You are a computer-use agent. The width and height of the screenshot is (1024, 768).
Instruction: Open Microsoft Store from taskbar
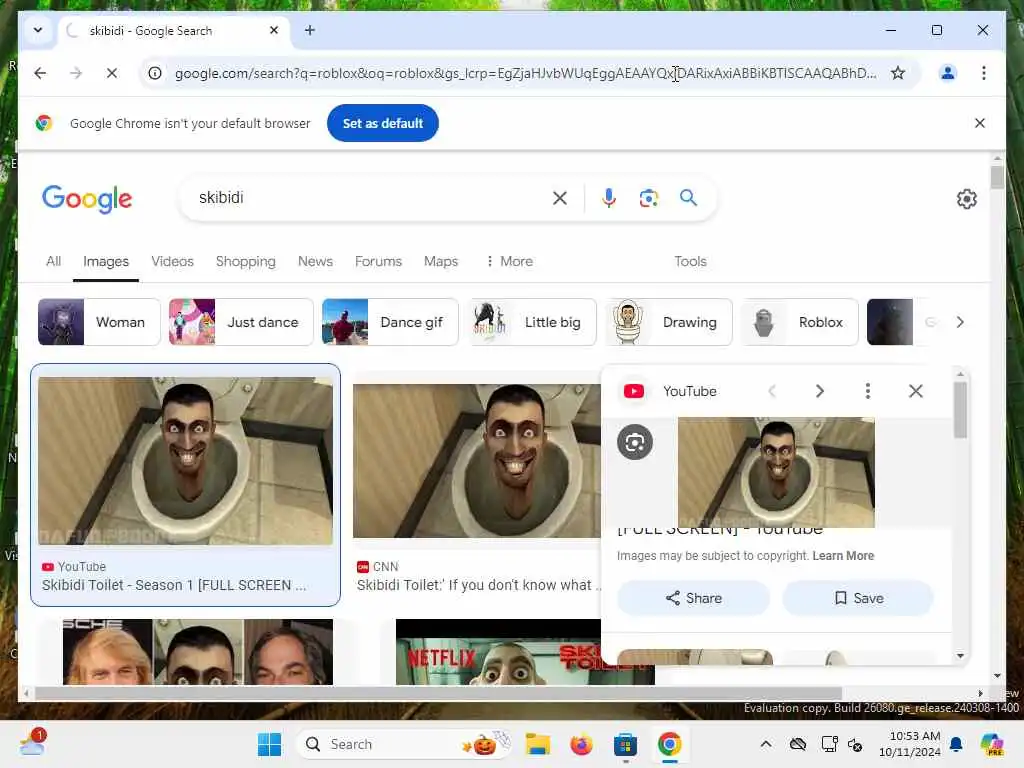625,744
